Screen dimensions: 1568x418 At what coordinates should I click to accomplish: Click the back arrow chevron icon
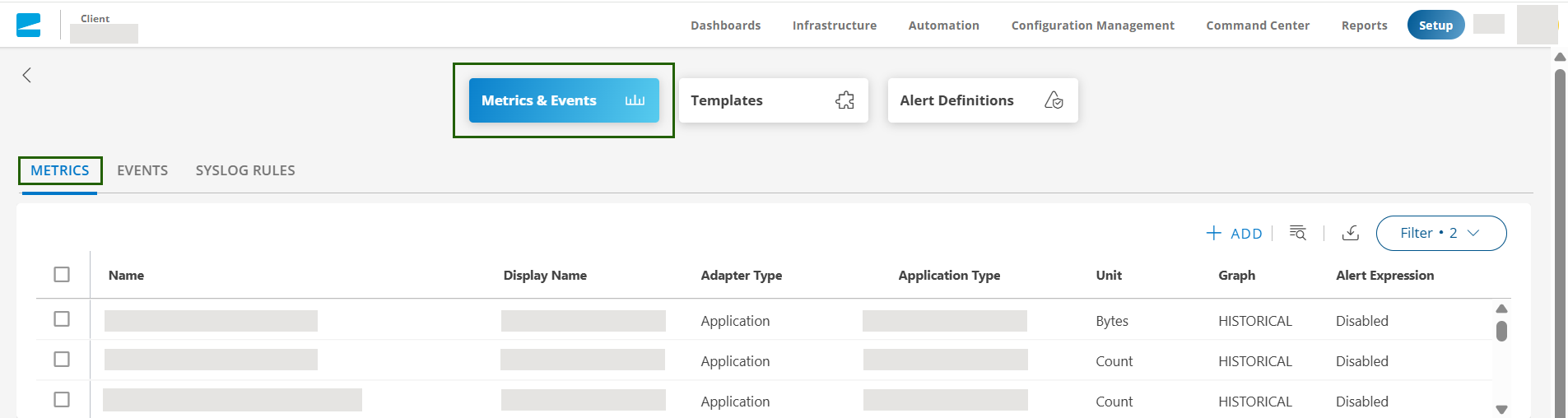point(27,76)
